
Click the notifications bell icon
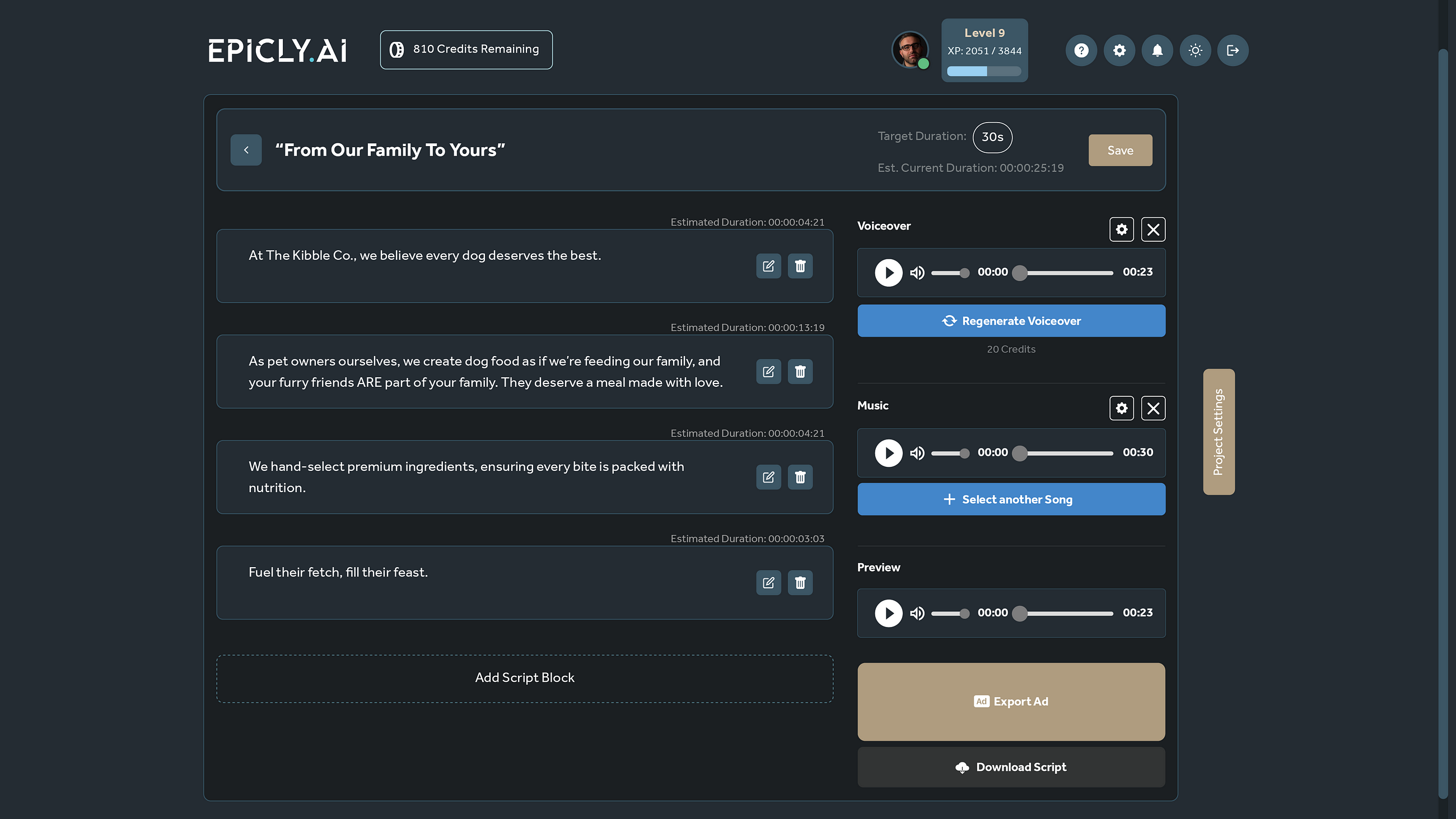(1157, 50)
